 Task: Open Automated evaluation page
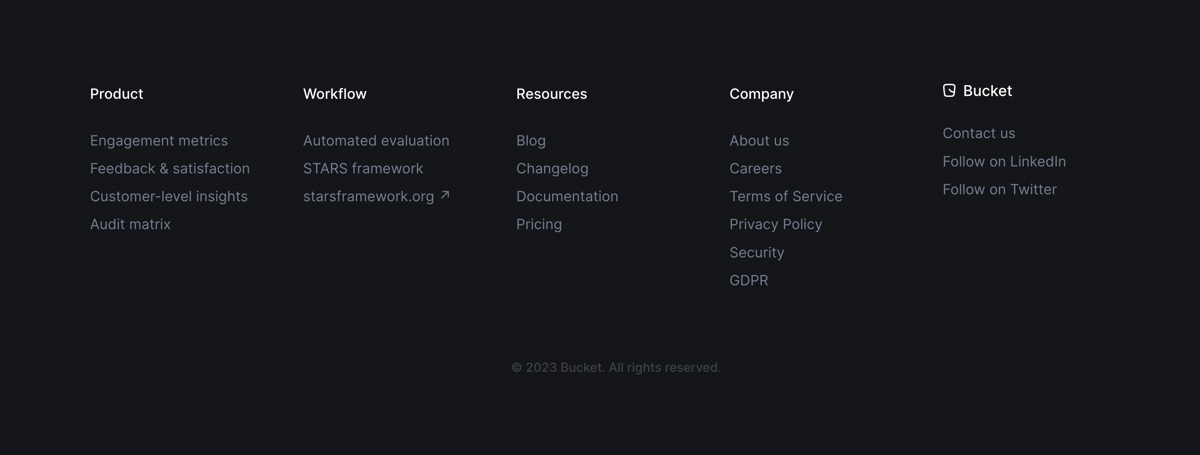376,141
